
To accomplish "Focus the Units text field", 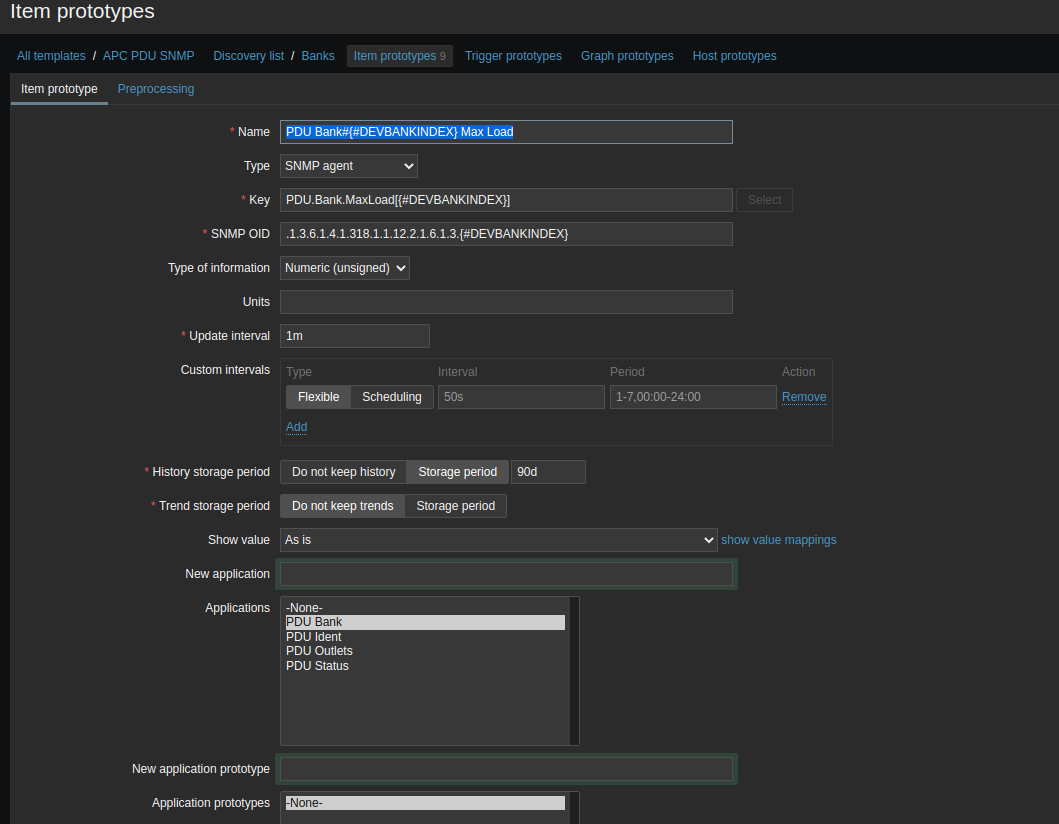I will (506, 302).
